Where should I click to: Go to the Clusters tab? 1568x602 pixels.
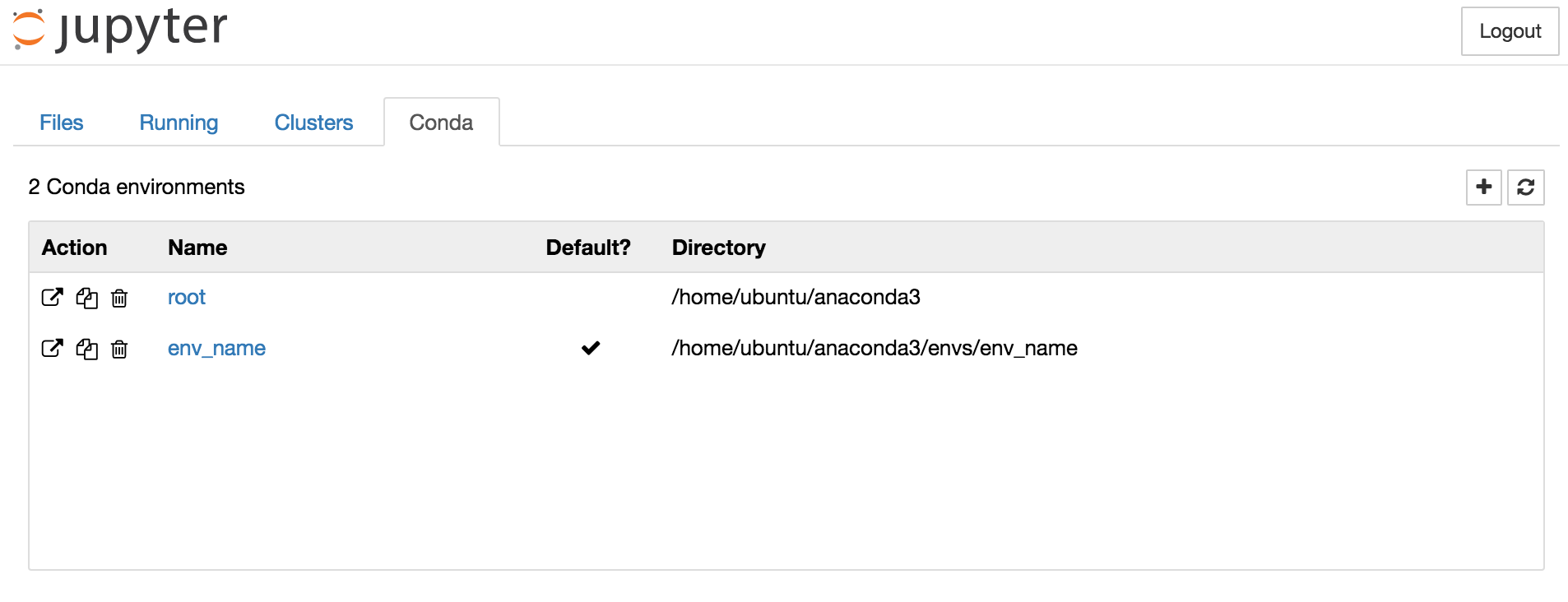pos(313,123)
